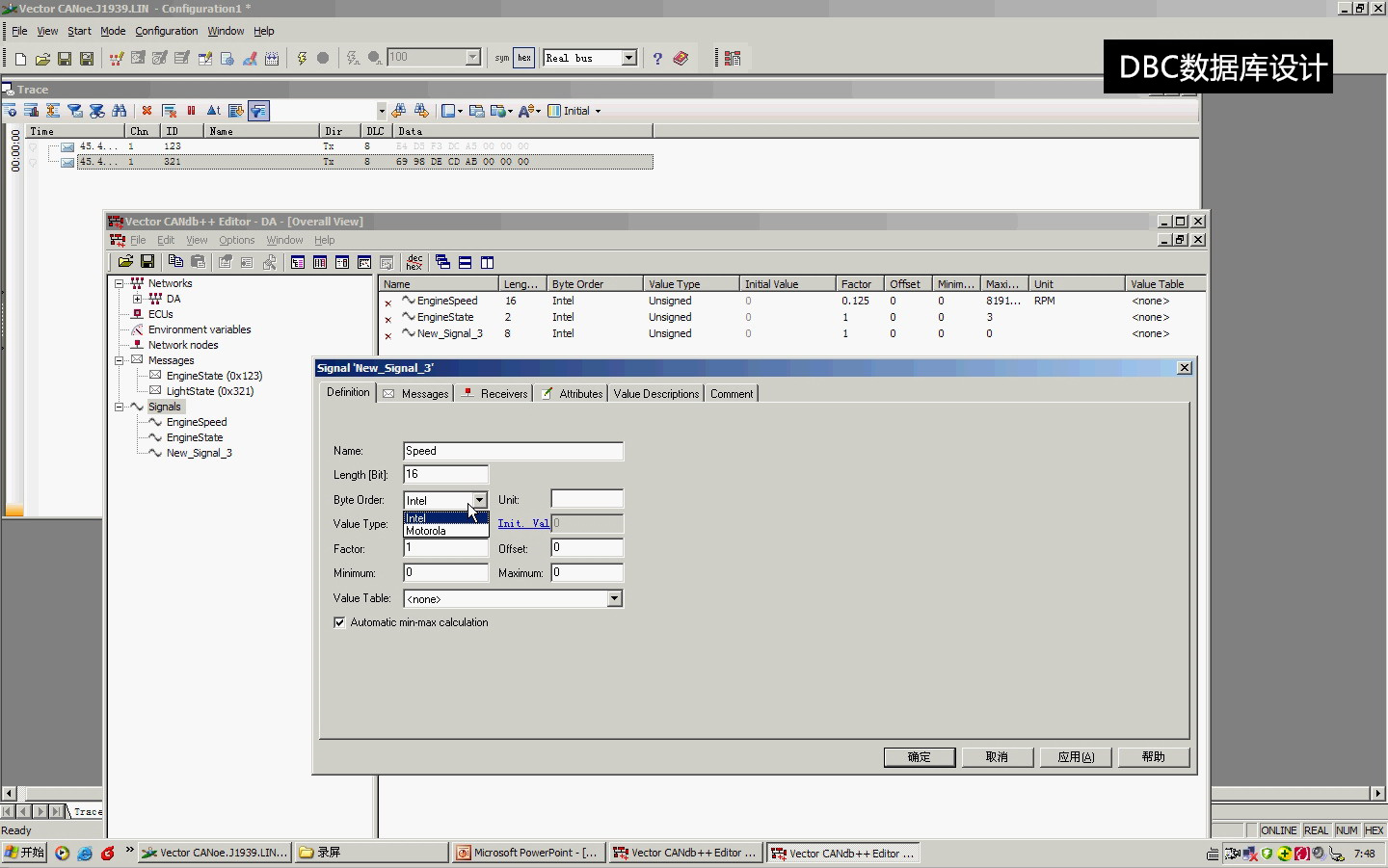Open the first list view icon in CANdb++ toolbar
Viewport: 1388px width, 868px height.
[298, 262]
